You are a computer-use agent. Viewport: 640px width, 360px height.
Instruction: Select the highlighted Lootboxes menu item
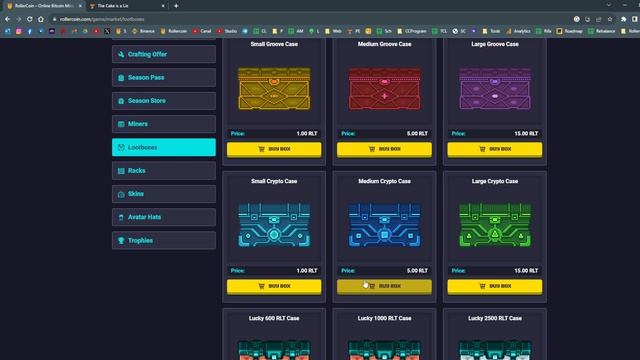pyautogui.click(x=164, y=147)
